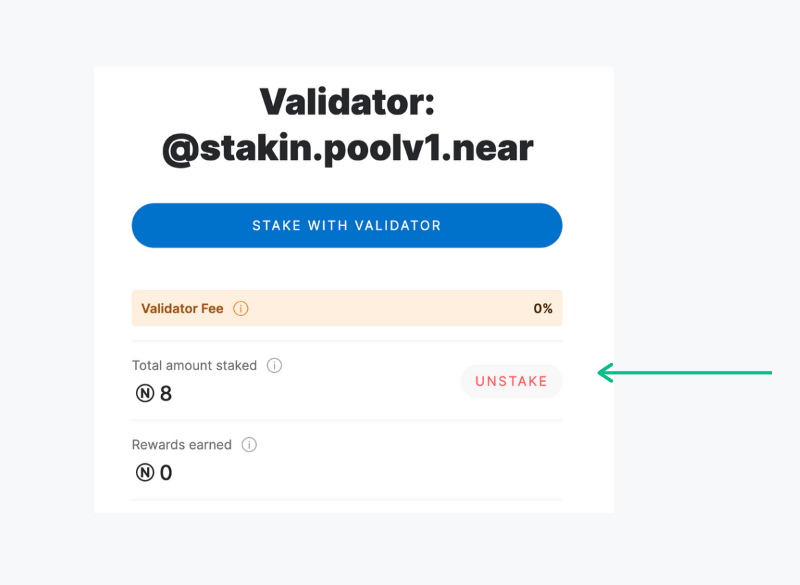Click the orange Validator Fee banner

click(x=347, y=308)
